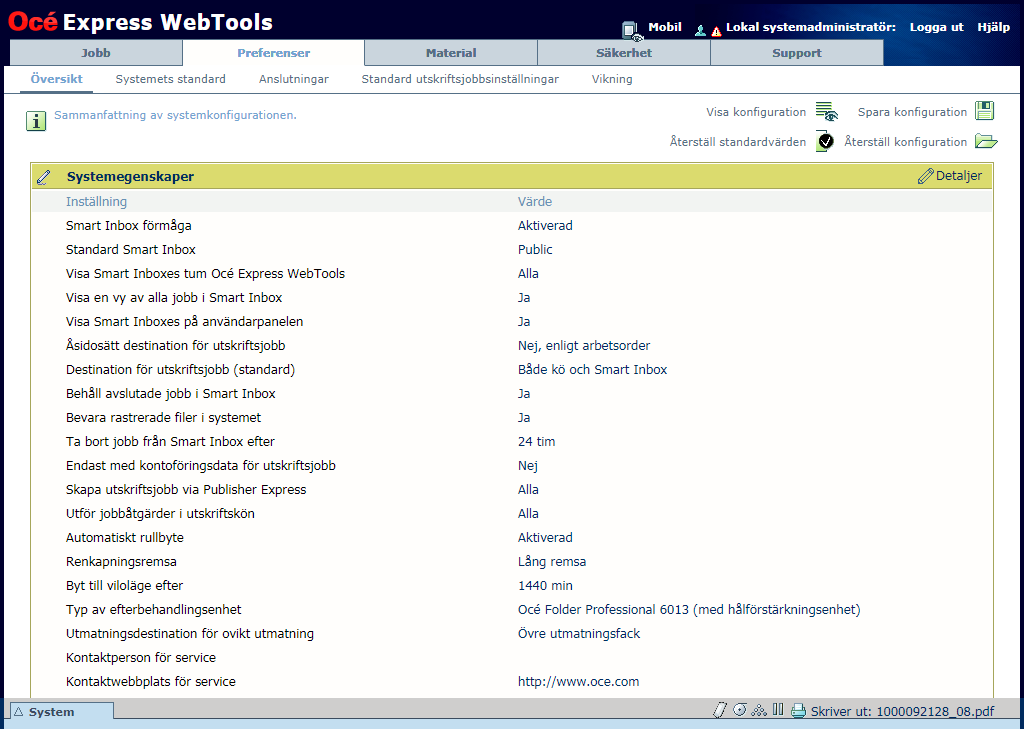Image resolution: width=1024 pixels, height=729 pixels.
Task: Open the Jobb tab
Action: click(96, 53)
